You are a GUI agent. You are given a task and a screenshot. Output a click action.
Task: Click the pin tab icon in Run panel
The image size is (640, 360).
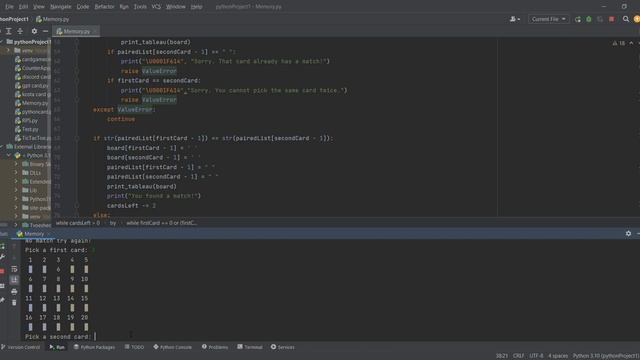point(2,300)
